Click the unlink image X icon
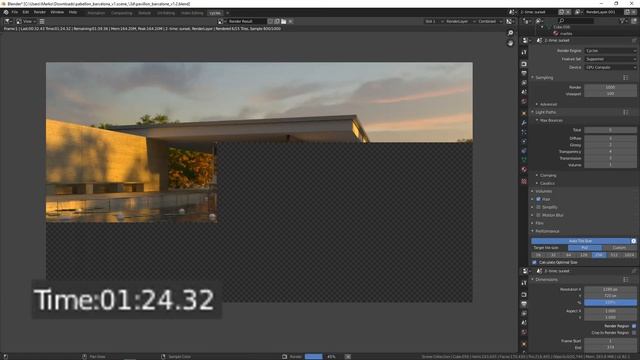The width and height of the screenshot is (640, 360). [x=291, y=21]
